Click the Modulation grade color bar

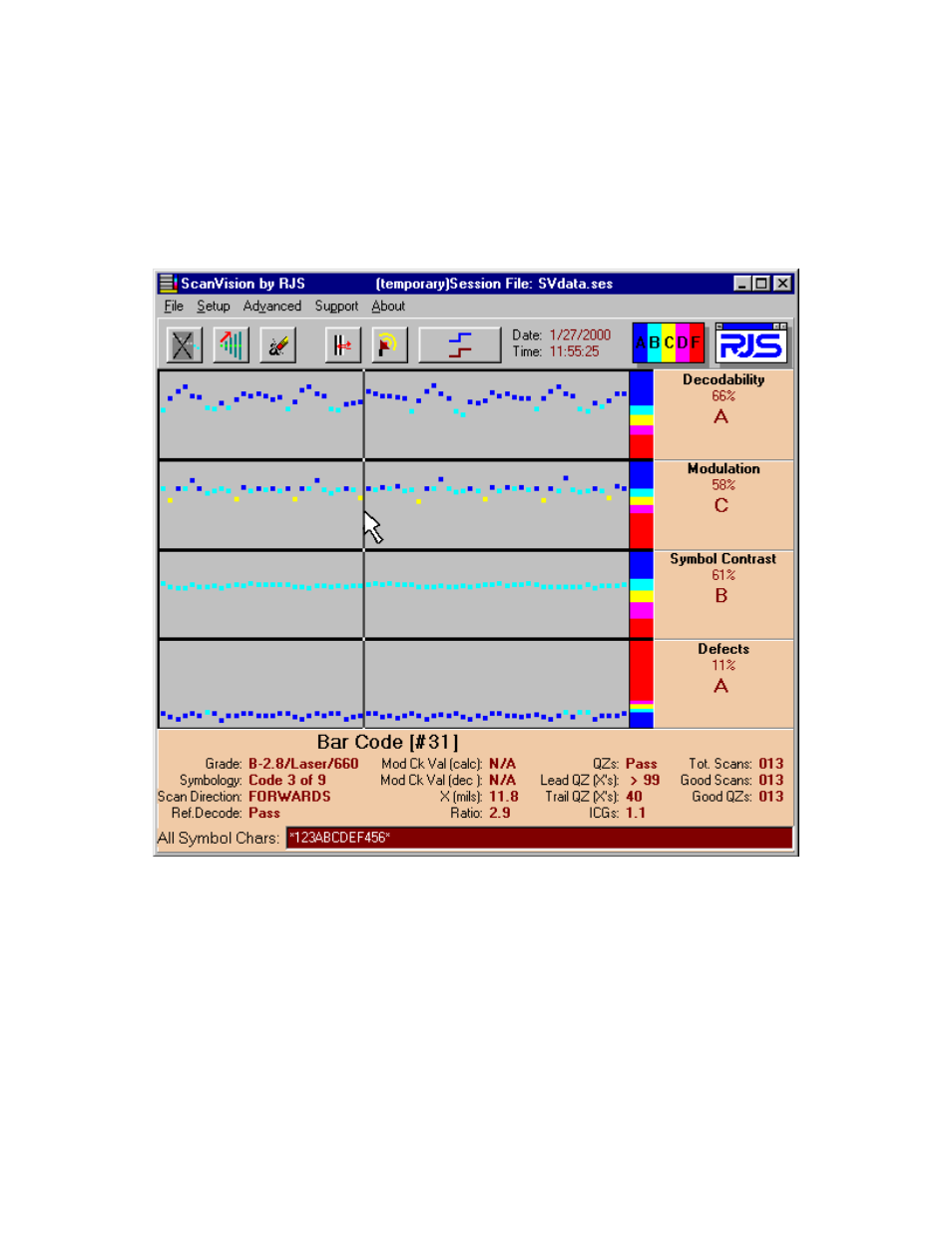coord(642,504)
